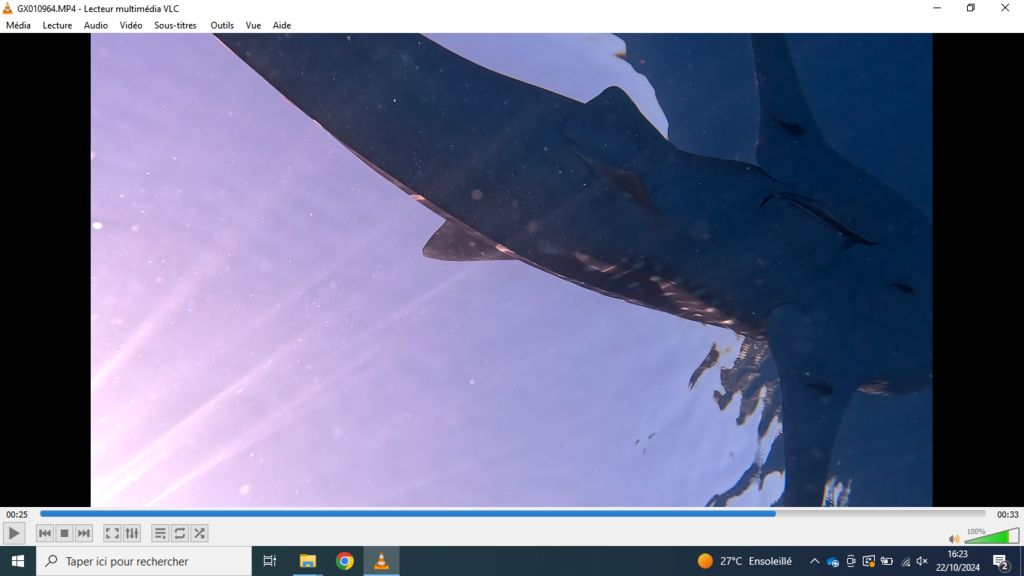Skip to the next media track
Viewport: 1024px width, 576px height.
[84, 534]
